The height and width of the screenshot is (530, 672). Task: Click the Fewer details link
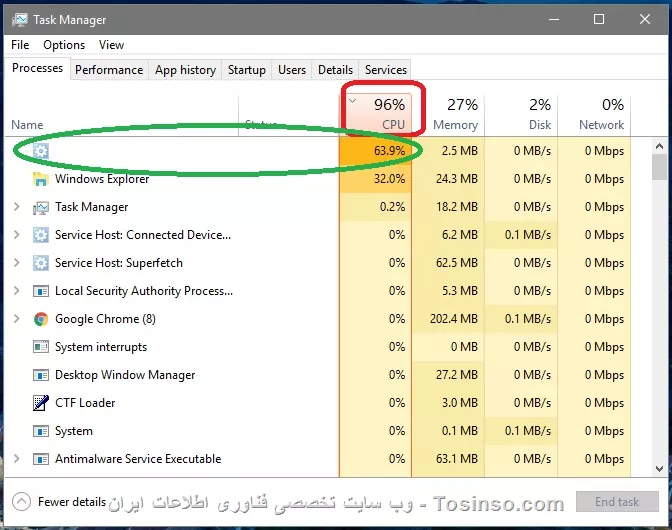click(72, 502)
